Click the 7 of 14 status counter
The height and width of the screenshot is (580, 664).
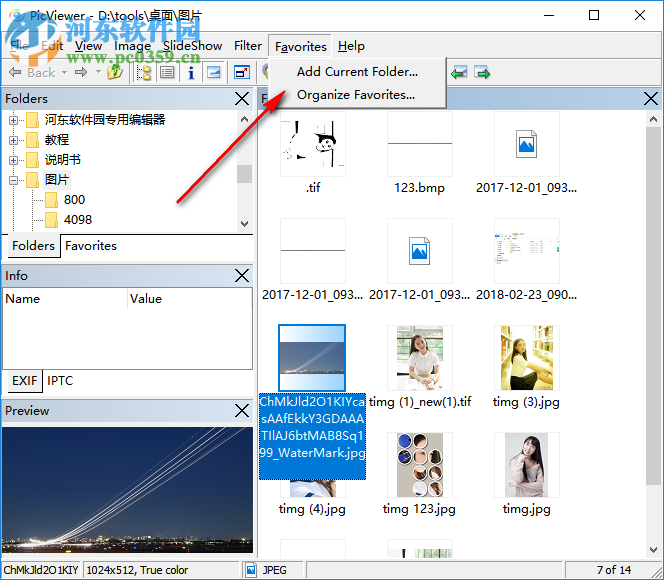point(614,570)
